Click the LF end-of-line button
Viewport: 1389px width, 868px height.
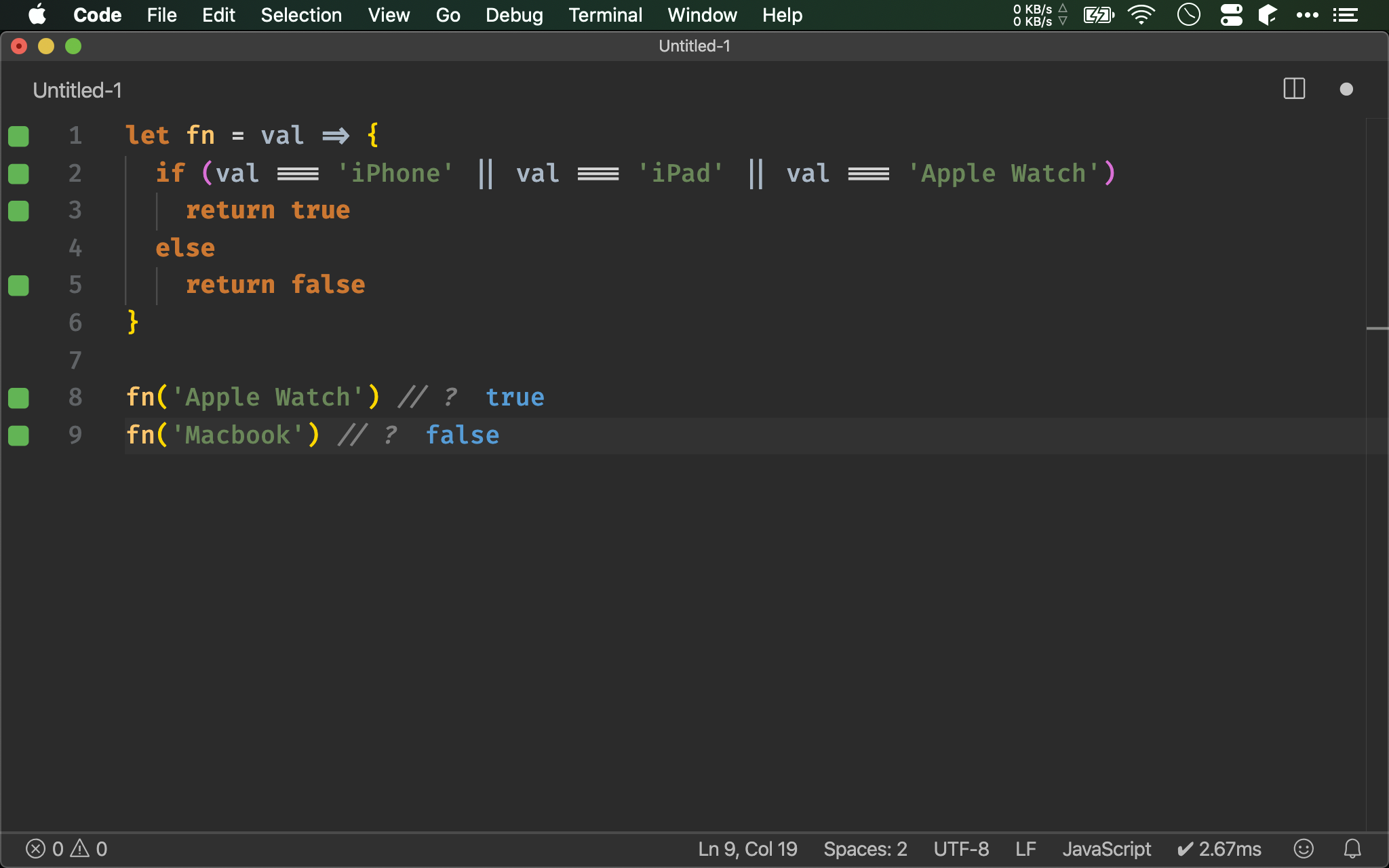coord(1025,848)
